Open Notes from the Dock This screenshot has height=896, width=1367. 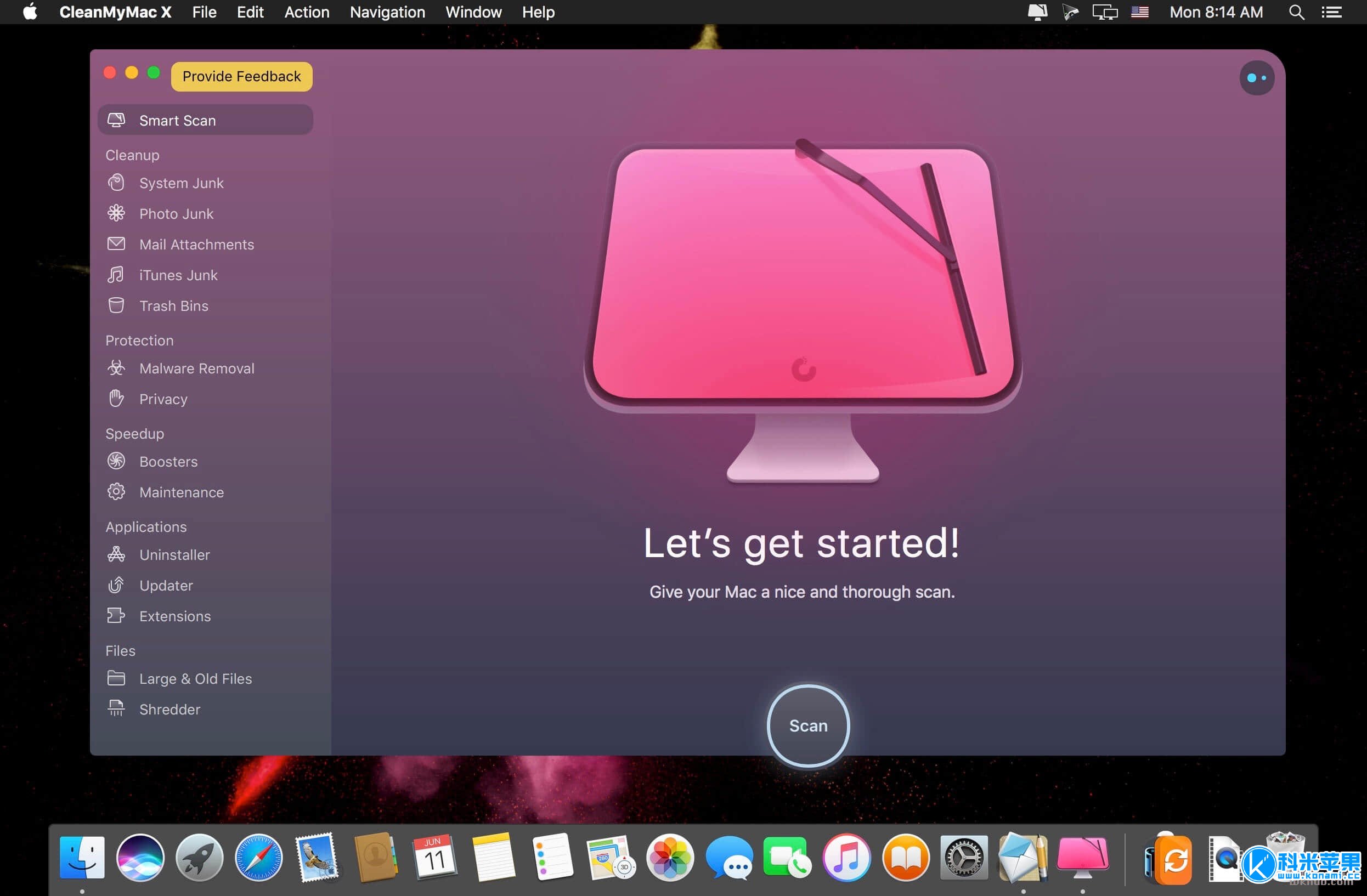pos(493,858)
